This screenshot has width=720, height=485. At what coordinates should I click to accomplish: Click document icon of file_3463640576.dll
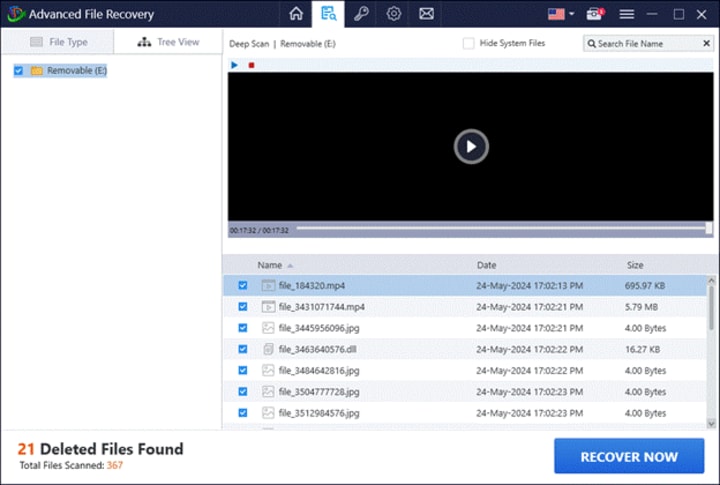coord(269,349)
